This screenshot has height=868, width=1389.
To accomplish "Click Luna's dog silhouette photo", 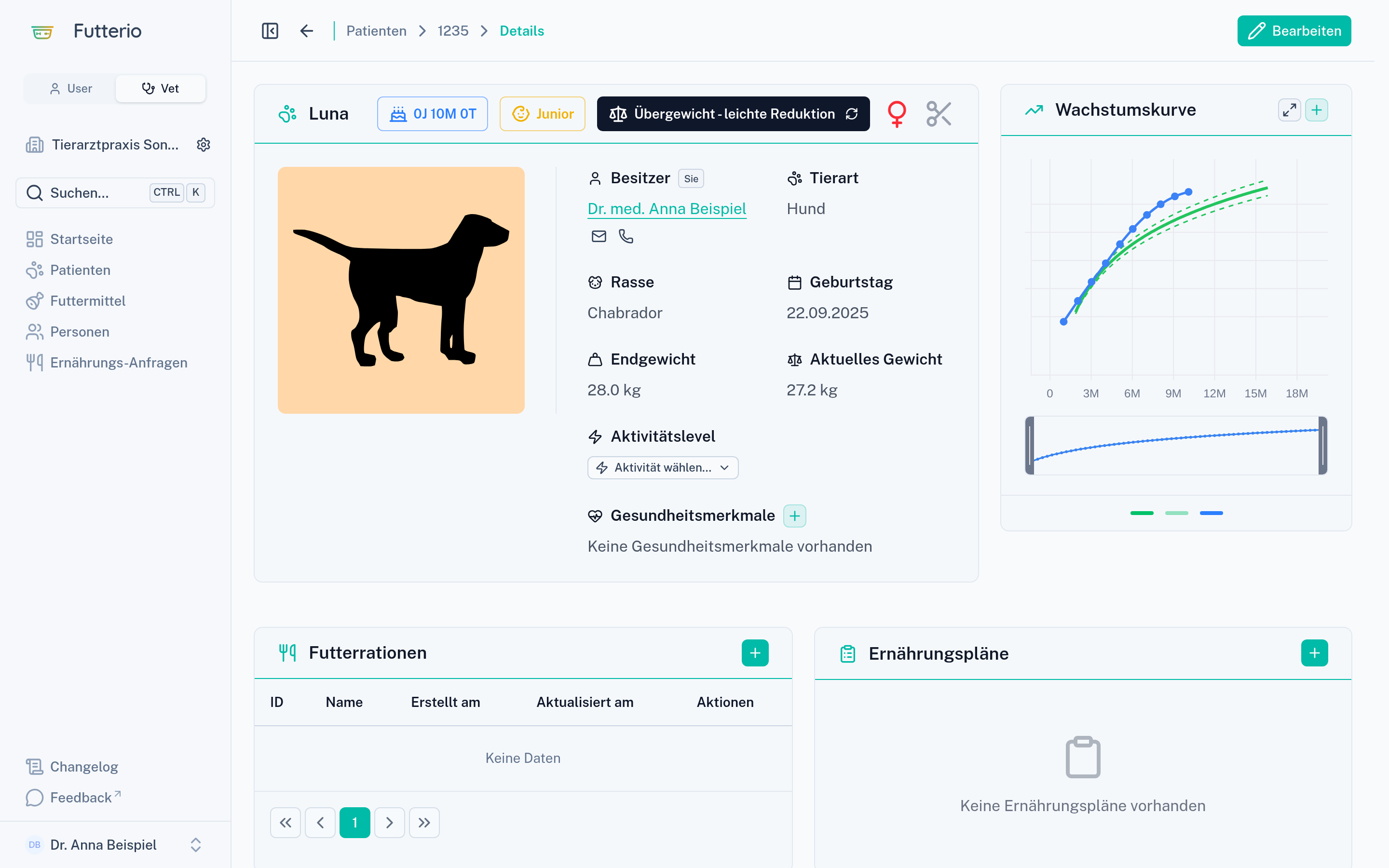I will [x=401, y=290].
